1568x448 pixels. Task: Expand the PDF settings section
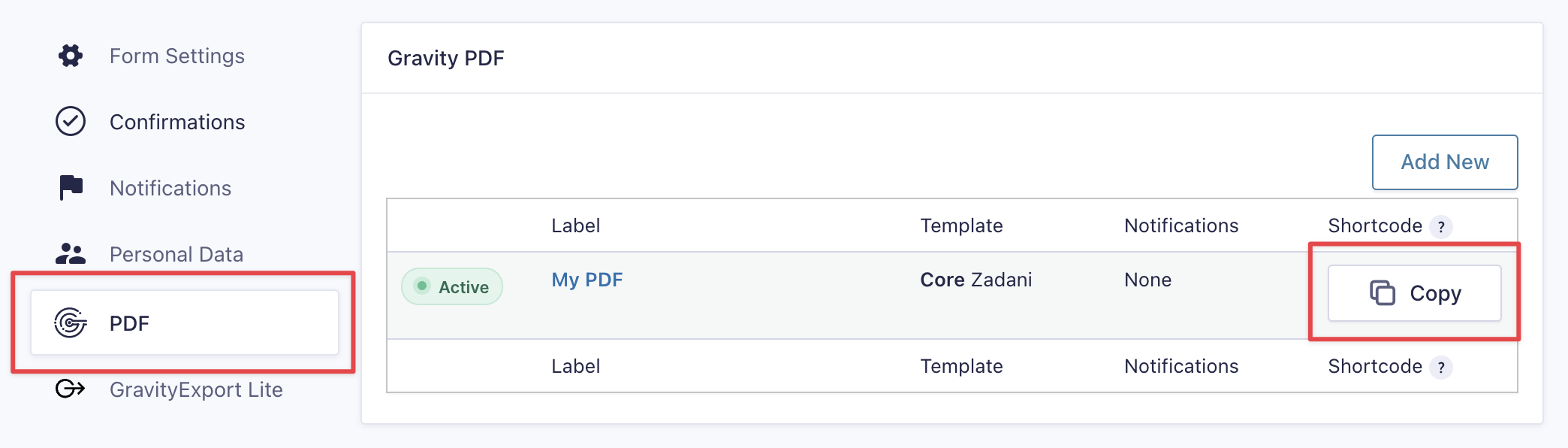click(131, 324)
